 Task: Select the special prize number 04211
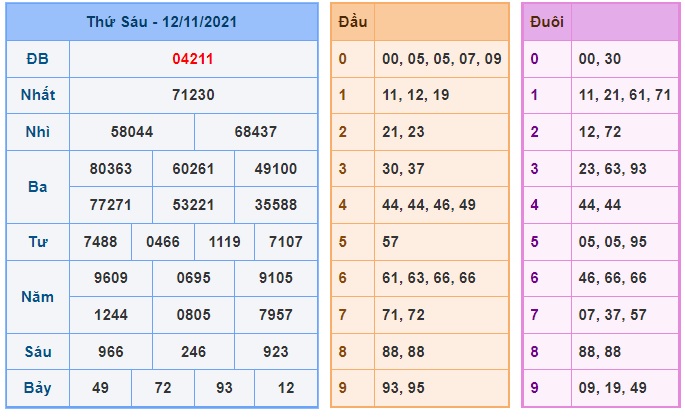pos(193,59)
